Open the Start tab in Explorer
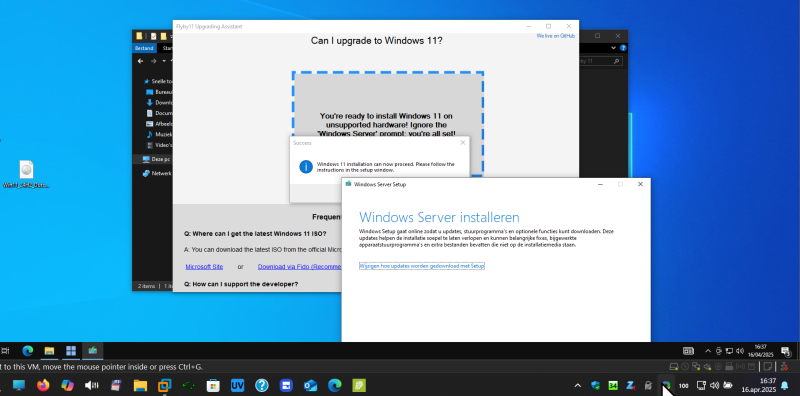Screen dimensions: 800x396 pyautogui.click(x=166, y=48)
